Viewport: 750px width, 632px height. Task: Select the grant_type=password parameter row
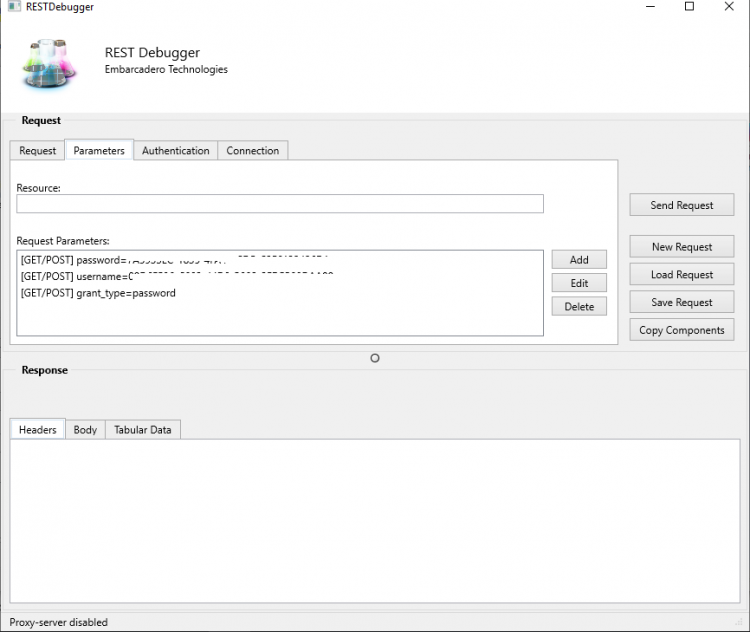point(280,293)
